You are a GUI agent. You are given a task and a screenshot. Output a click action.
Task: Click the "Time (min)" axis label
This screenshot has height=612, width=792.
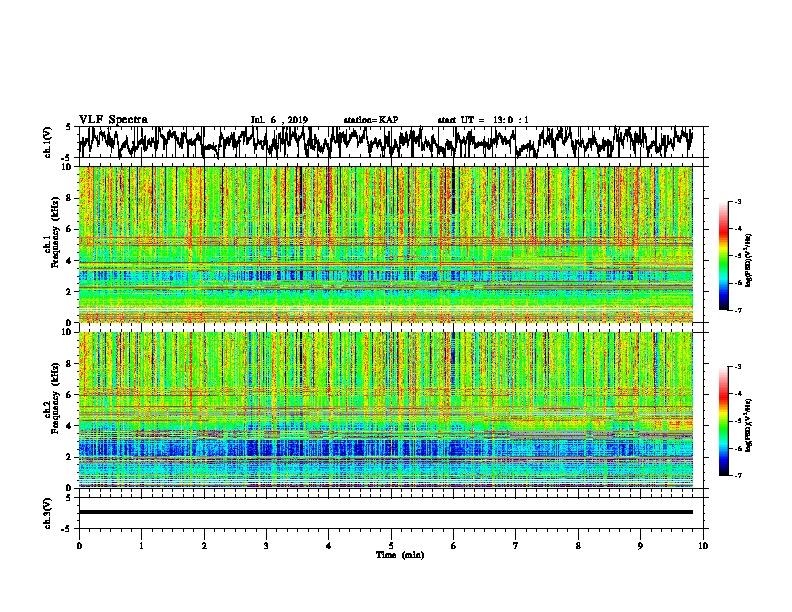[400, 555]
